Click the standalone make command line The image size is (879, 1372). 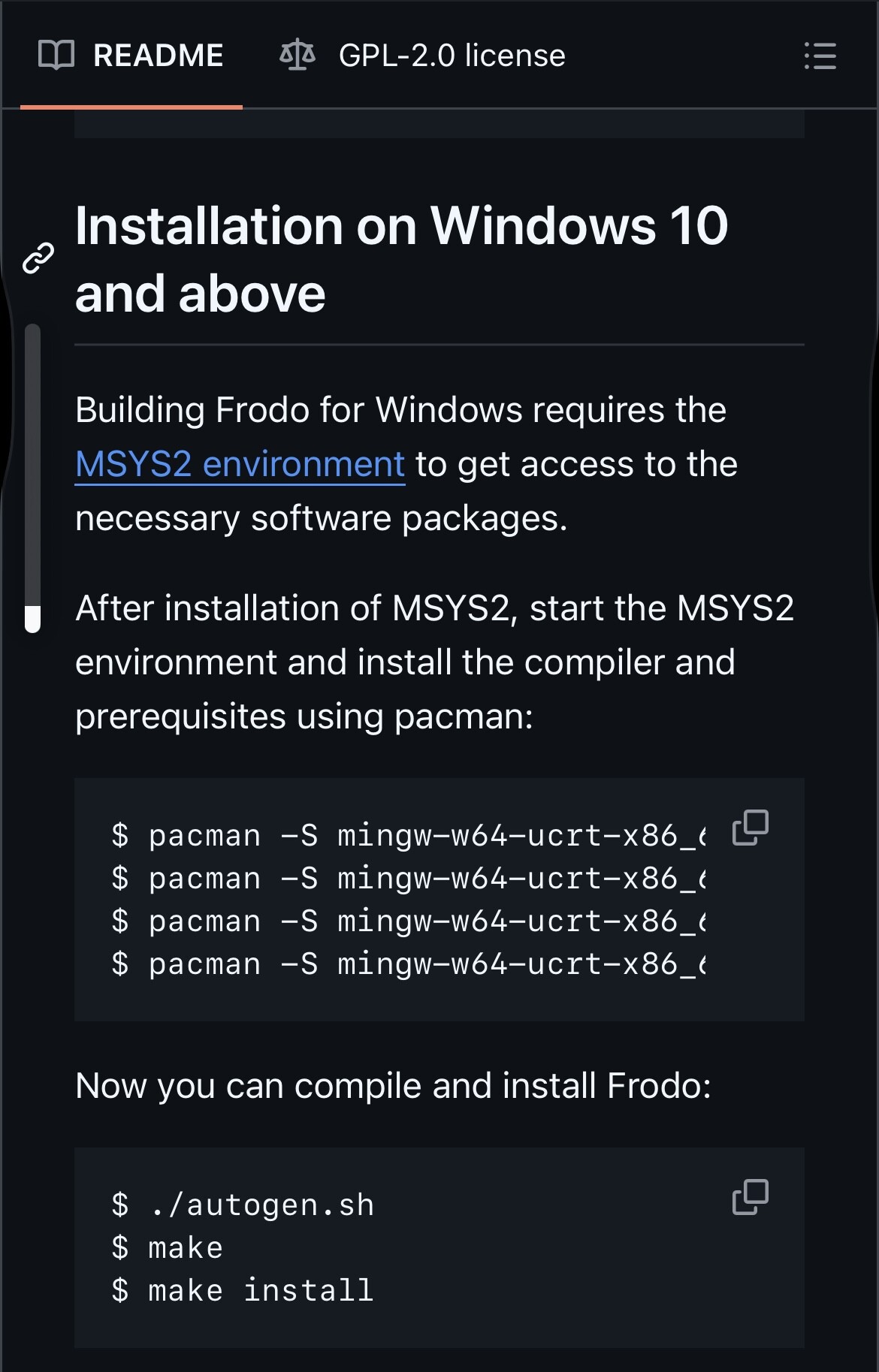coord(167,1248)
